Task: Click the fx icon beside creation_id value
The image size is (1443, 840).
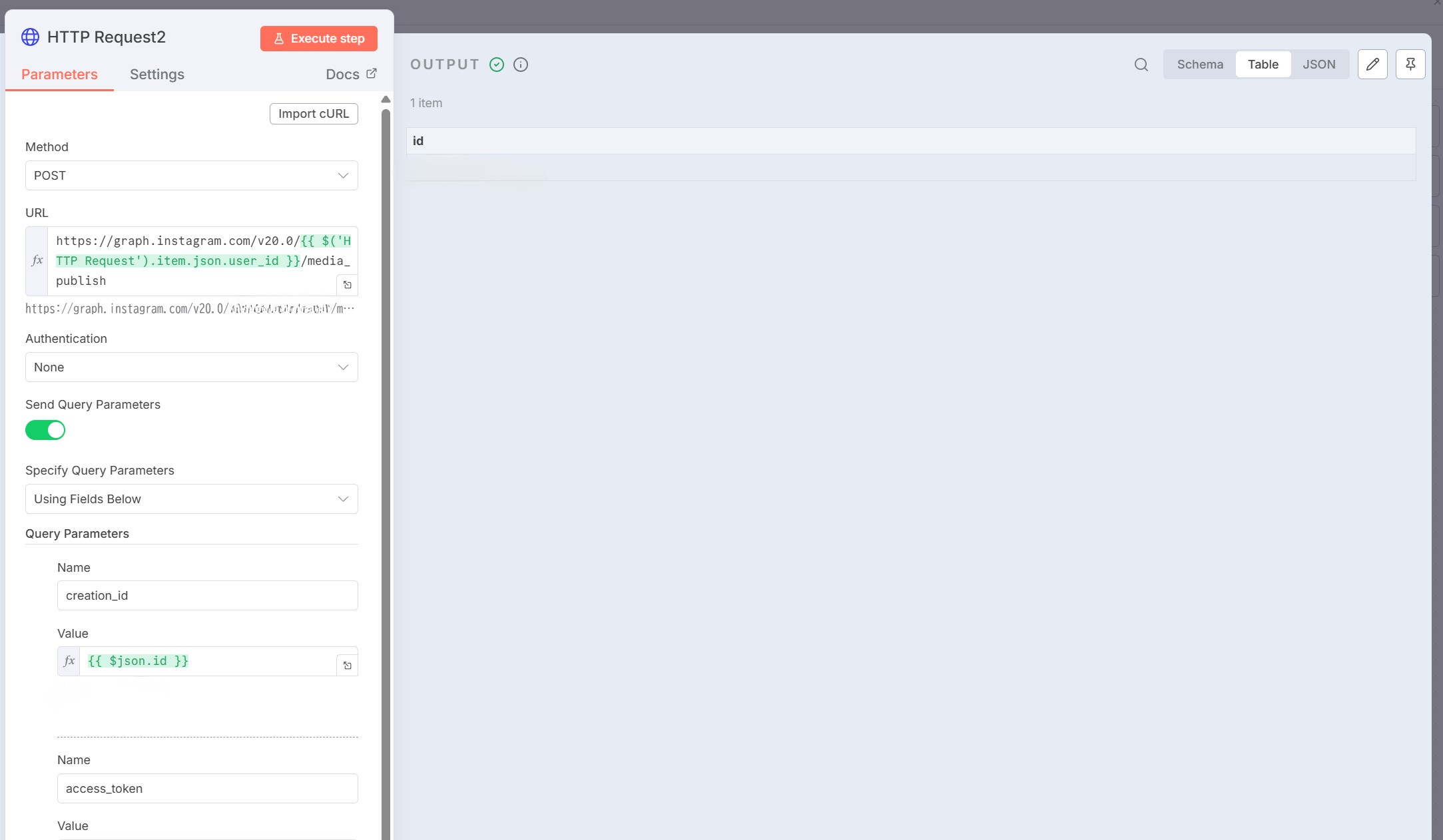Action: (x=69, y=661)
